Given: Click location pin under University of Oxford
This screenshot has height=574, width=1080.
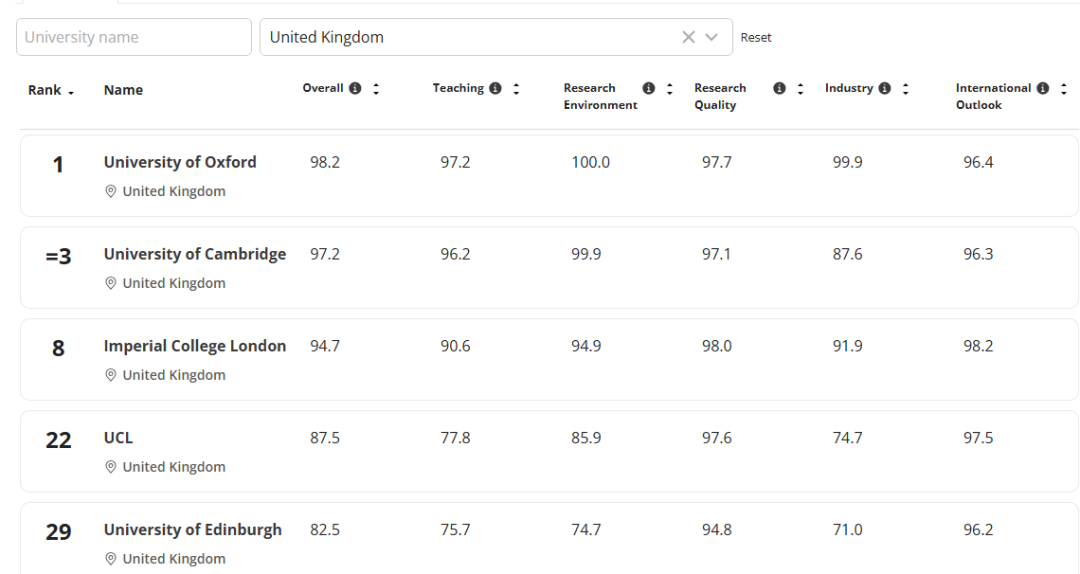Looking at the screenshot, I should click(x=111, y=192).
